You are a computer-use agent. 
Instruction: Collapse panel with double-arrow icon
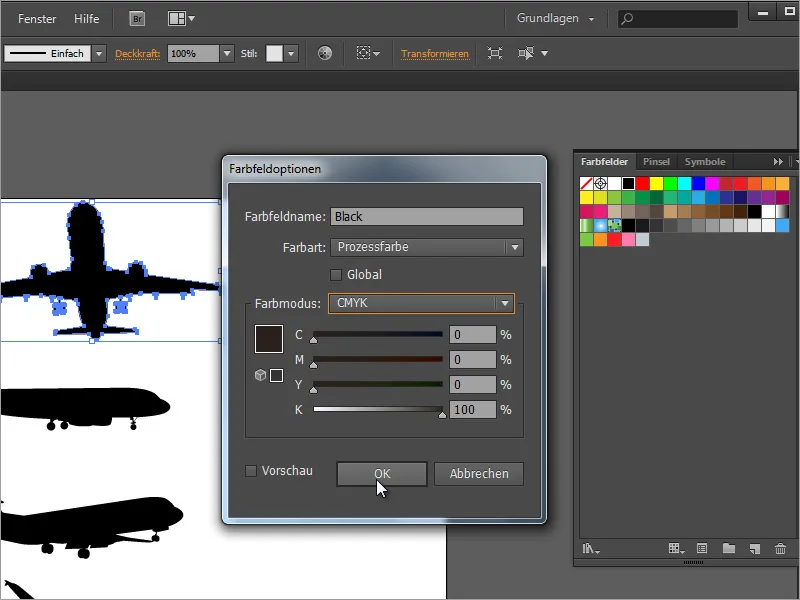[778, 161]
